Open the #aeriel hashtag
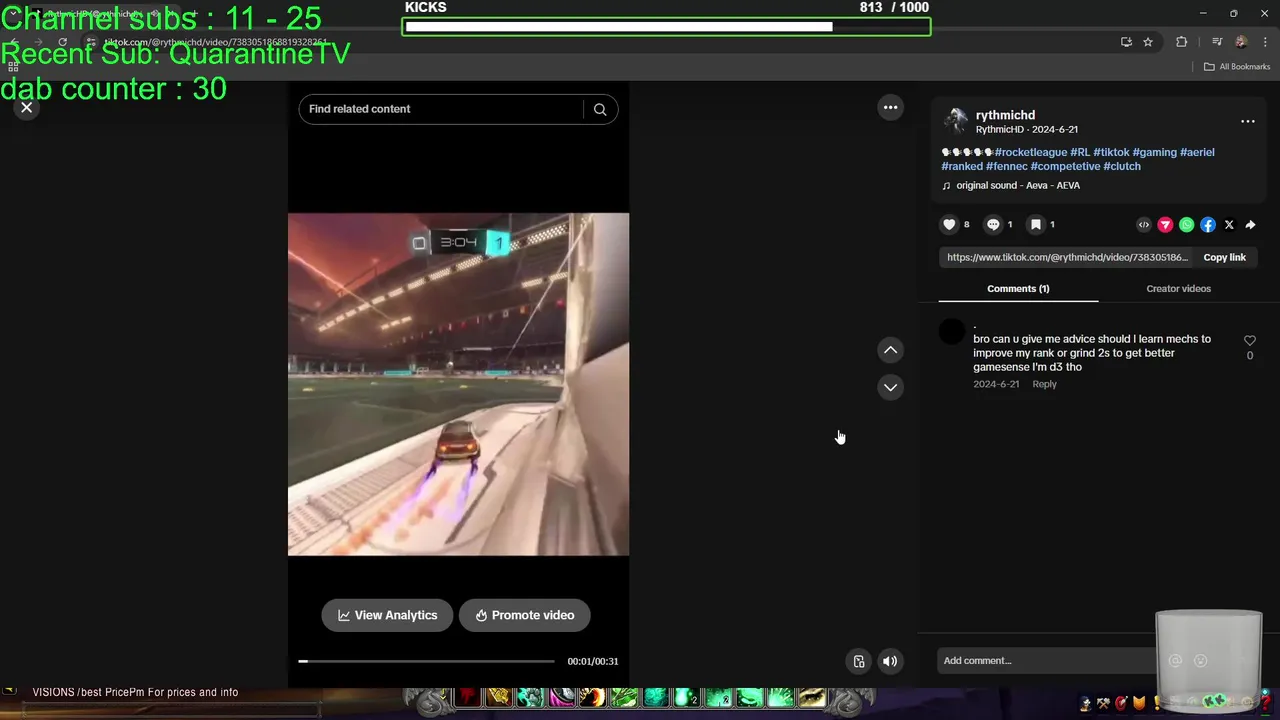Image resolution: width=1280 pixels, height=720 pixels. pyautogui.click(x=1197, y=152)
